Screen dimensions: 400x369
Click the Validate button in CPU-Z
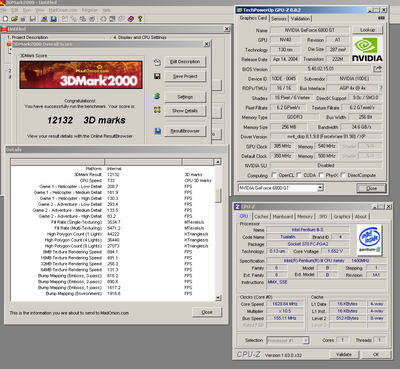point(344,354)
